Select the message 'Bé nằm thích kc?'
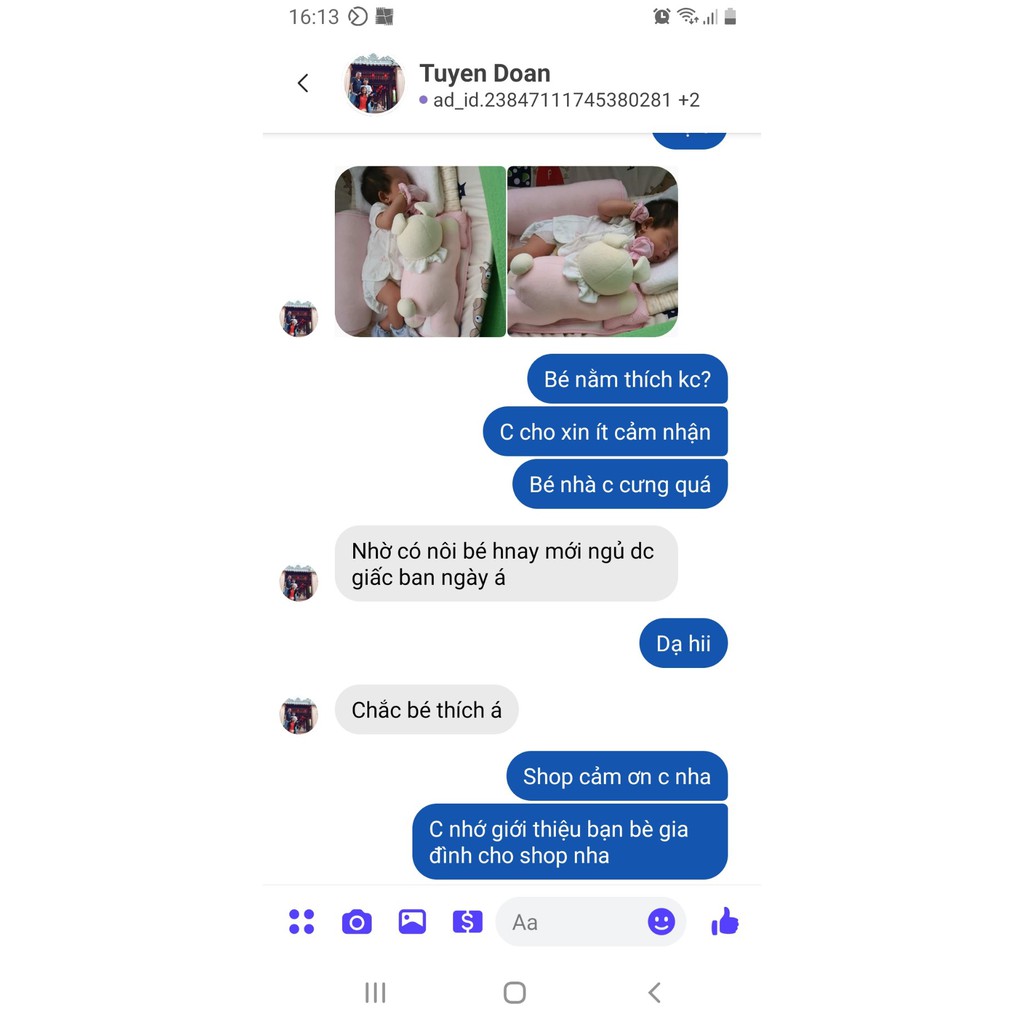Image resolution: width=1024 pixels, height=1024 pixels. 627,379
